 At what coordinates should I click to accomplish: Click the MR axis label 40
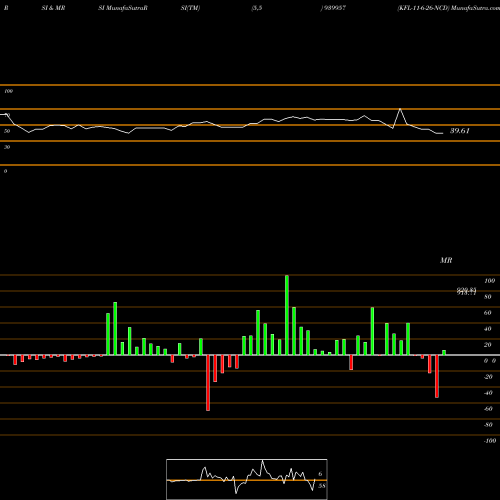tap(488, 329)
